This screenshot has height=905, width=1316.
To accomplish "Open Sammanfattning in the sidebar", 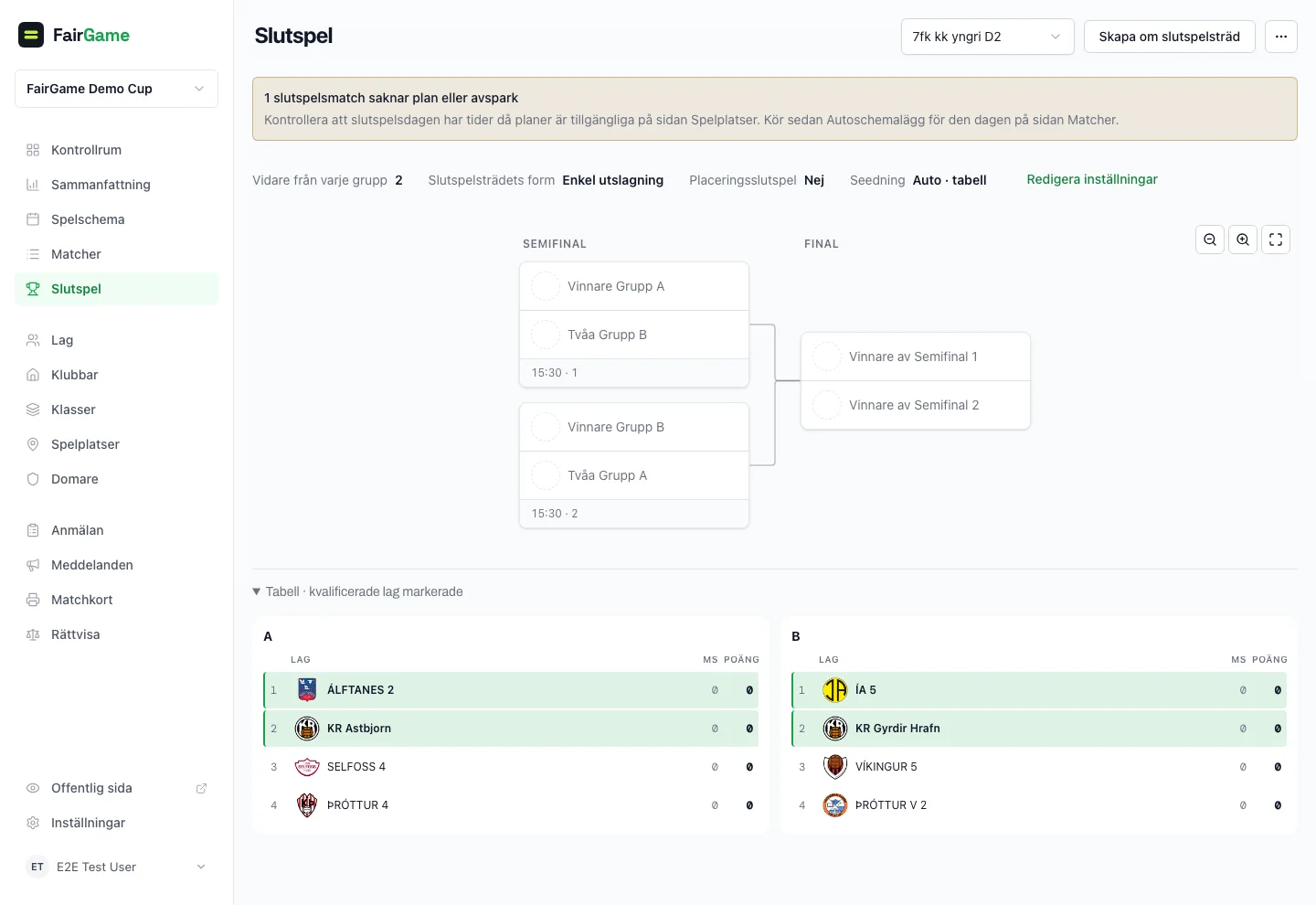I will (116, 185).
